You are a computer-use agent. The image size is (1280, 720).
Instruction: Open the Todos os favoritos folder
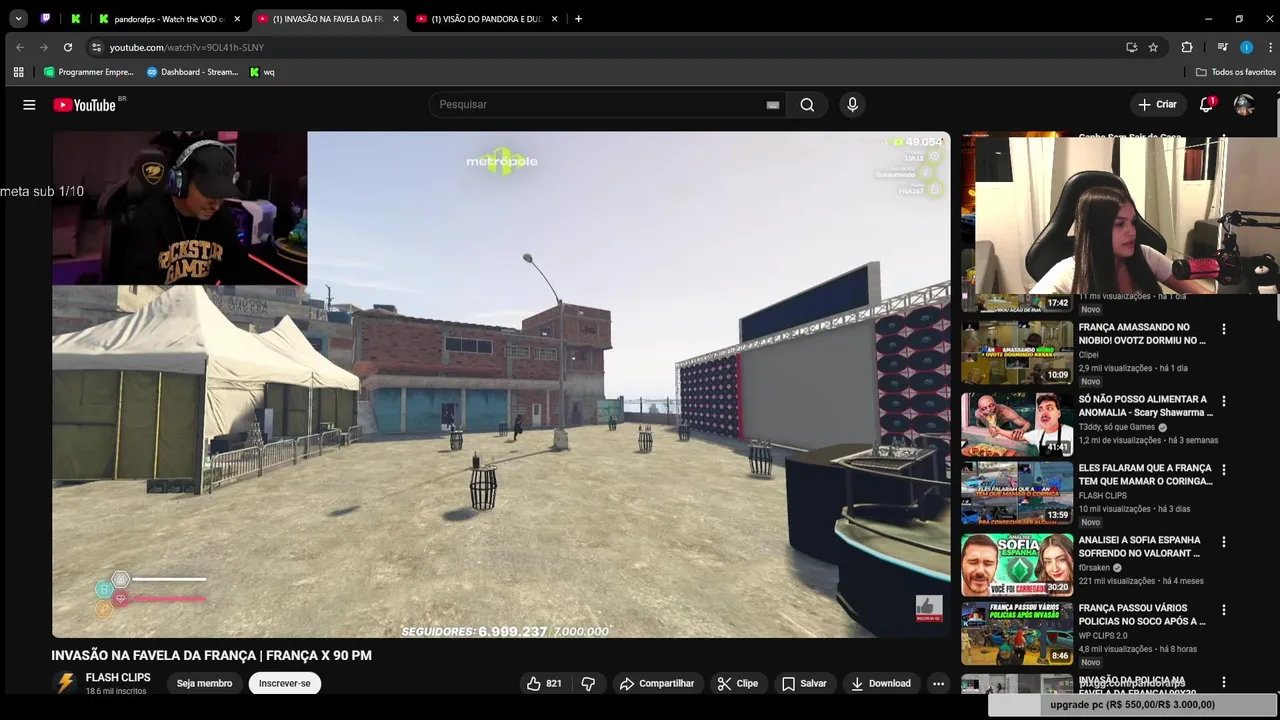(1236, 72)
